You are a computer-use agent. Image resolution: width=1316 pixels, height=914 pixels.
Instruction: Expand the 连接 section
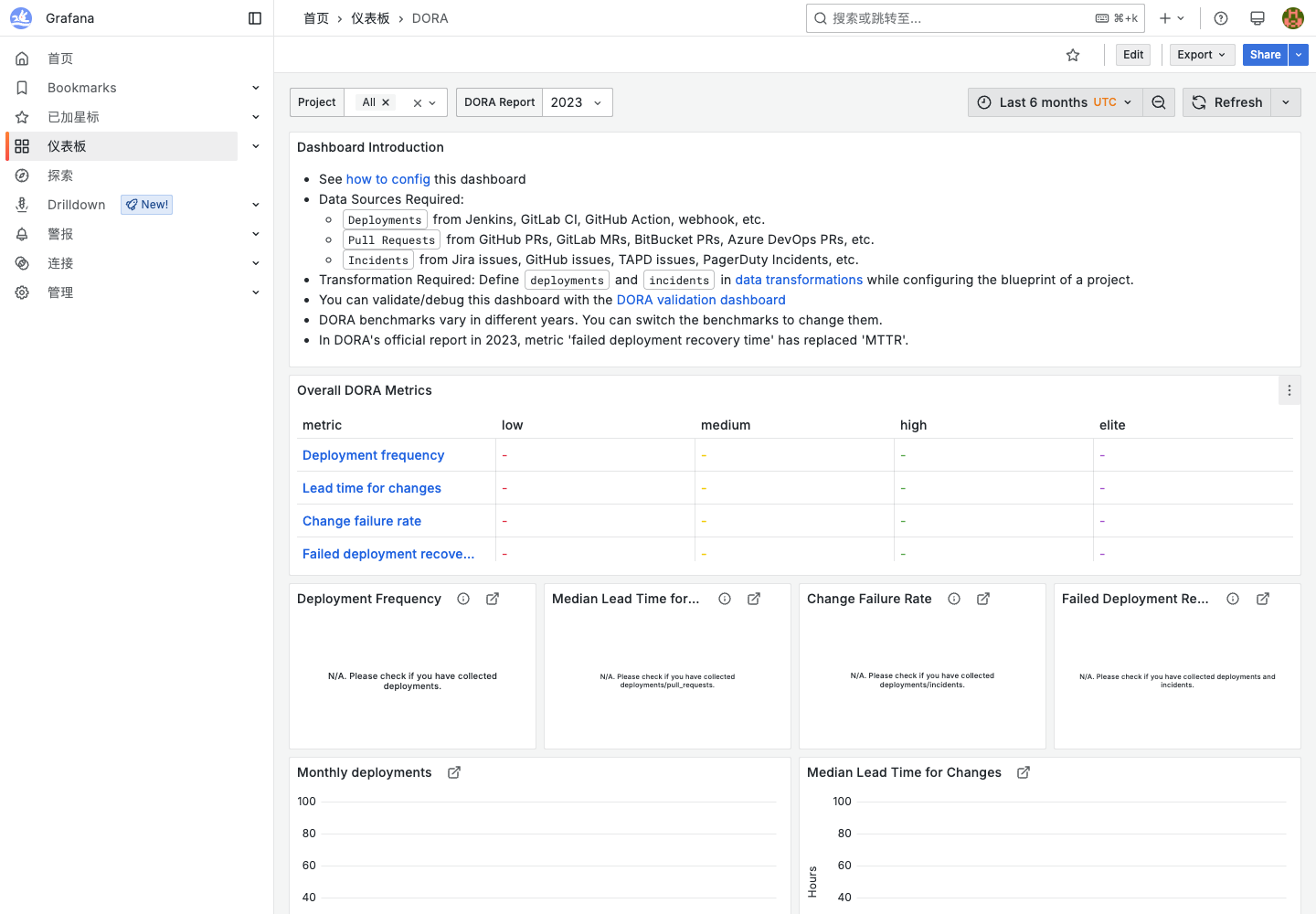pyautogui.click(x=256, y=263)
